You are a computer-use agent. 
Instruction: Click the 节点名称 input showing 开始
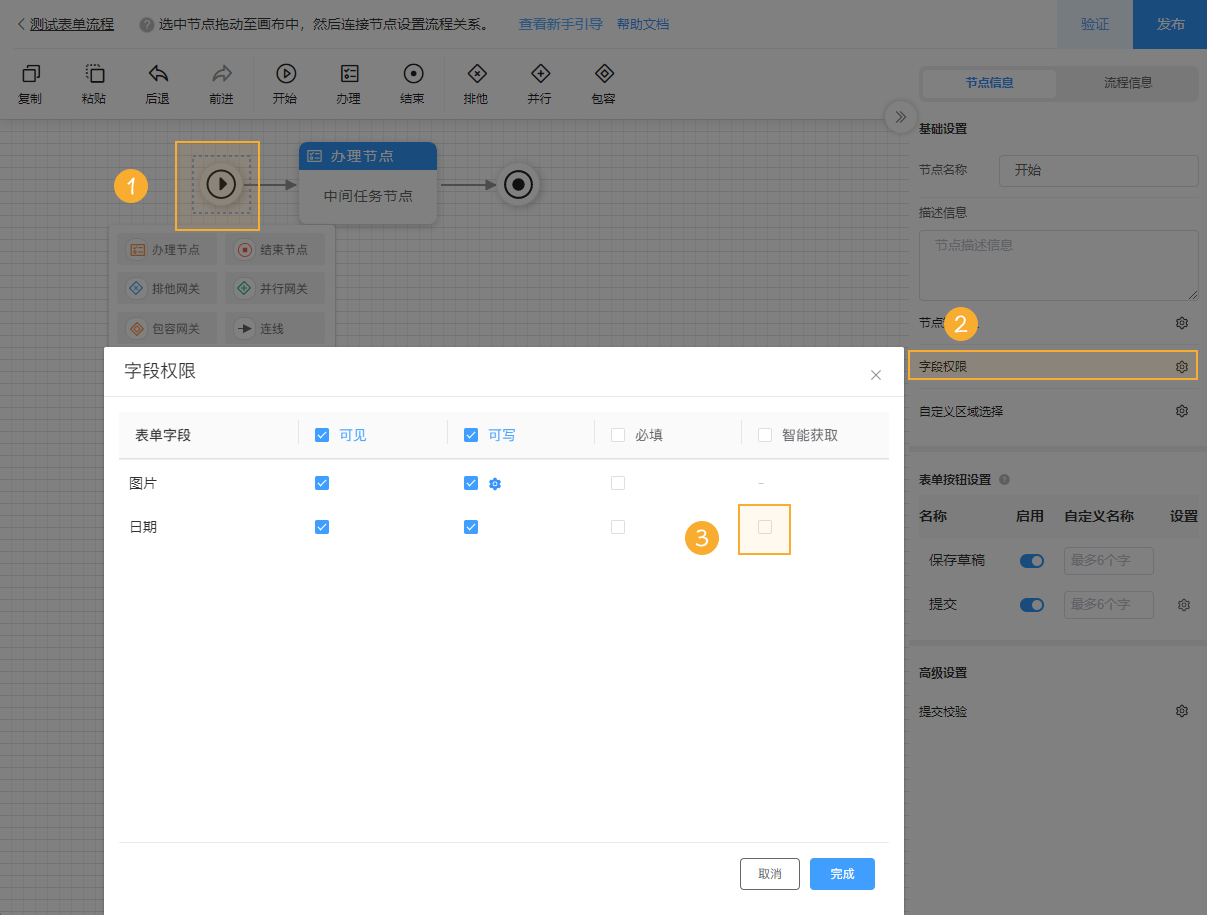(x=1098, y=170)
